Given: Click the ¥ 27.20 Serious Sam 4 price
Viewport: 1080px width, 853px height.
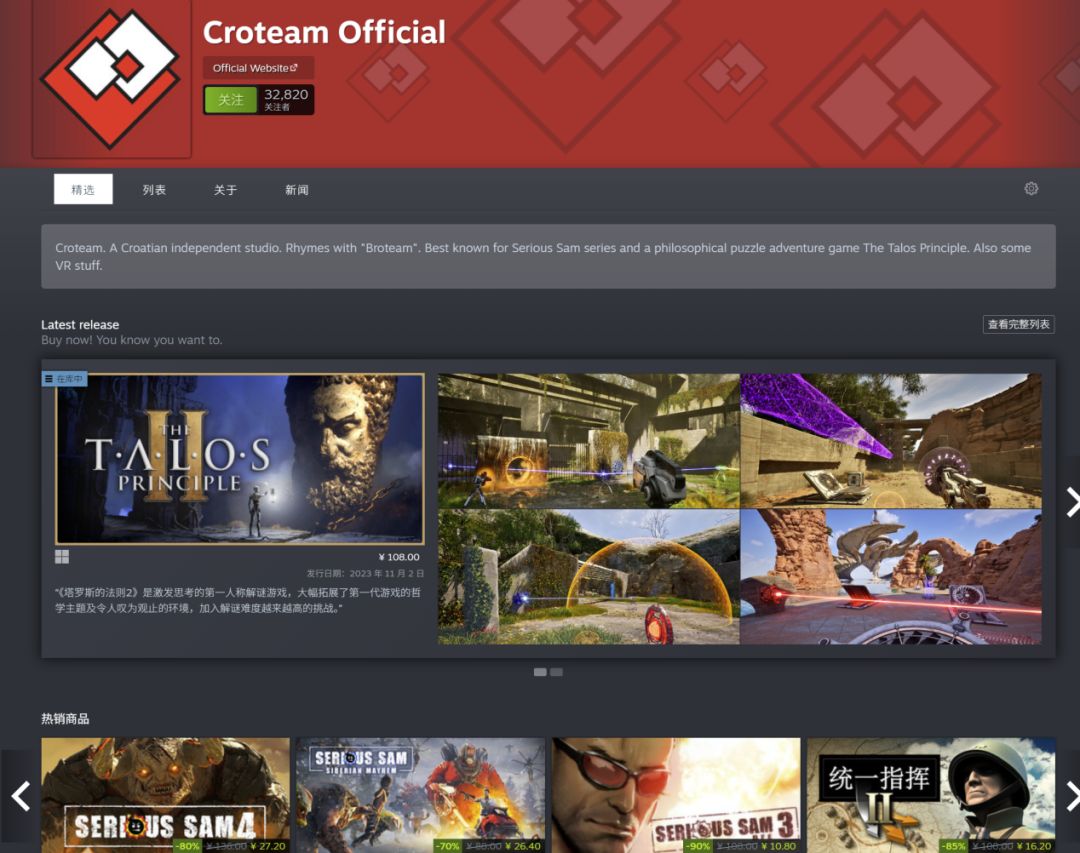Looking at the screenshot, I should click(268, 846).
